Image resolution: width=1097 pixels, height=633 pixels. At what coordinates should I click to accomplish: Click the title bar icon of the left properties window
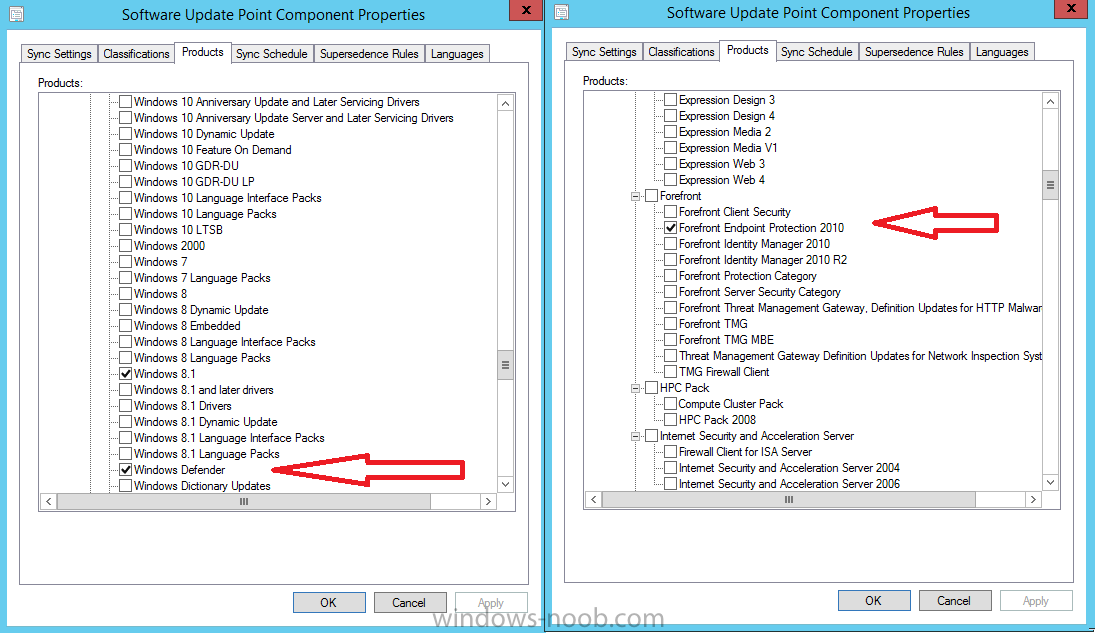coord(15,13)
